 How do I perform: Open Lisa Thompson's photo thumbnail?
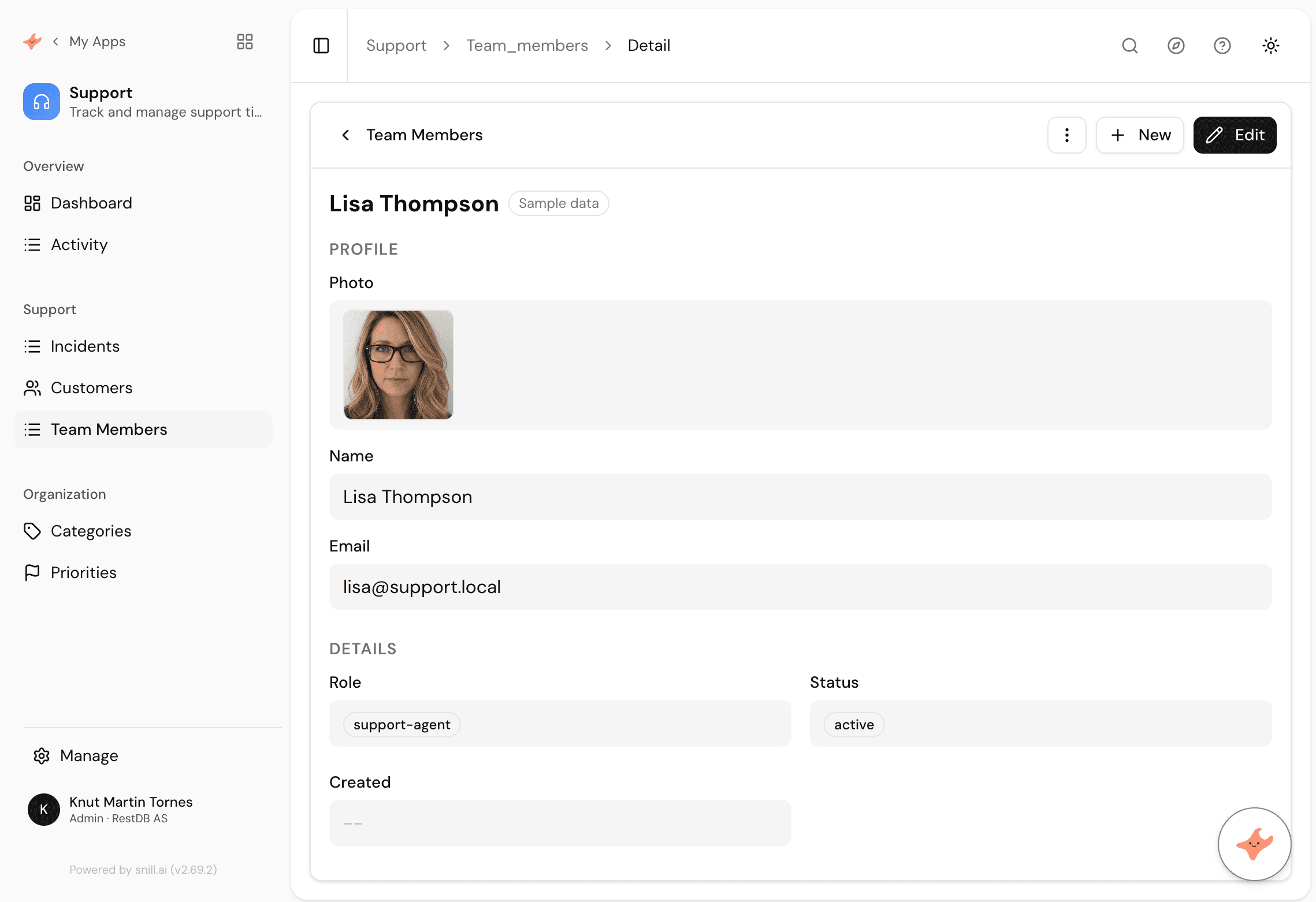pyautogui.click(x=399, y=365)
